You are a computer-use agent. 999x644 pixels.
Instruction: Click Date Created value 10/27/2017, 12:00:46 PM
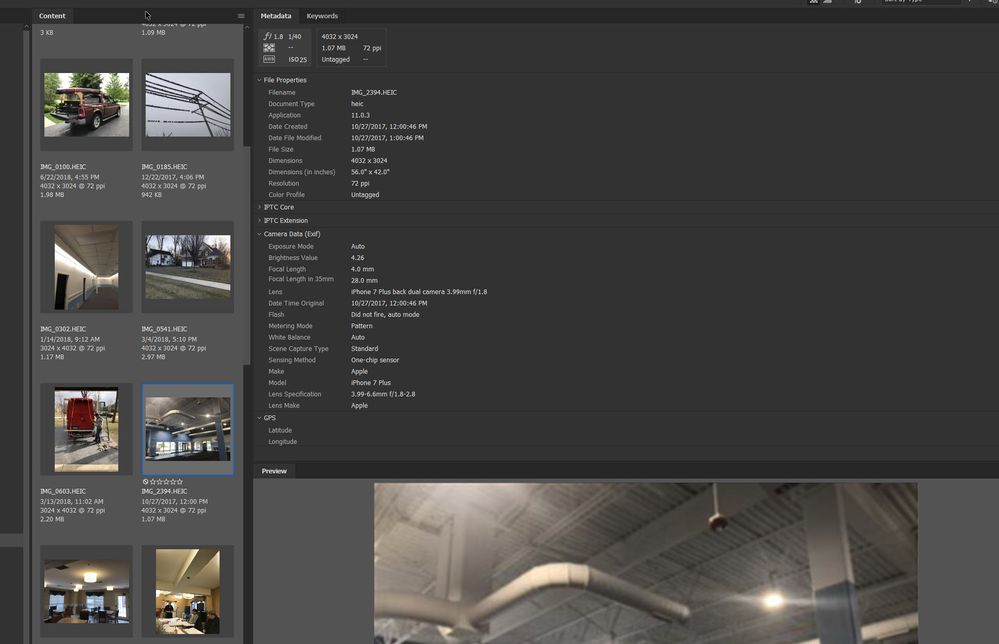click(x=389, y=127)
